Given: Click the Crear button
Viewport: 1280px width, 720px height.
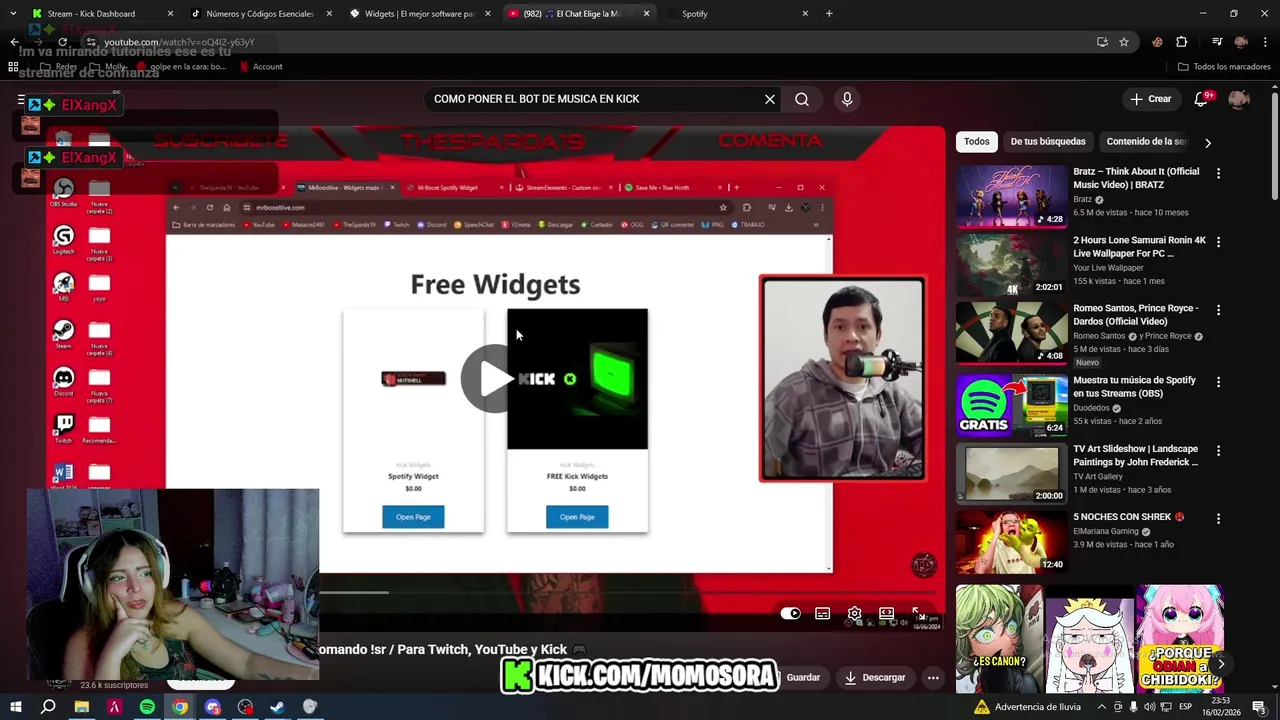Looking at the screenshot, I should tap(1150, 99).
